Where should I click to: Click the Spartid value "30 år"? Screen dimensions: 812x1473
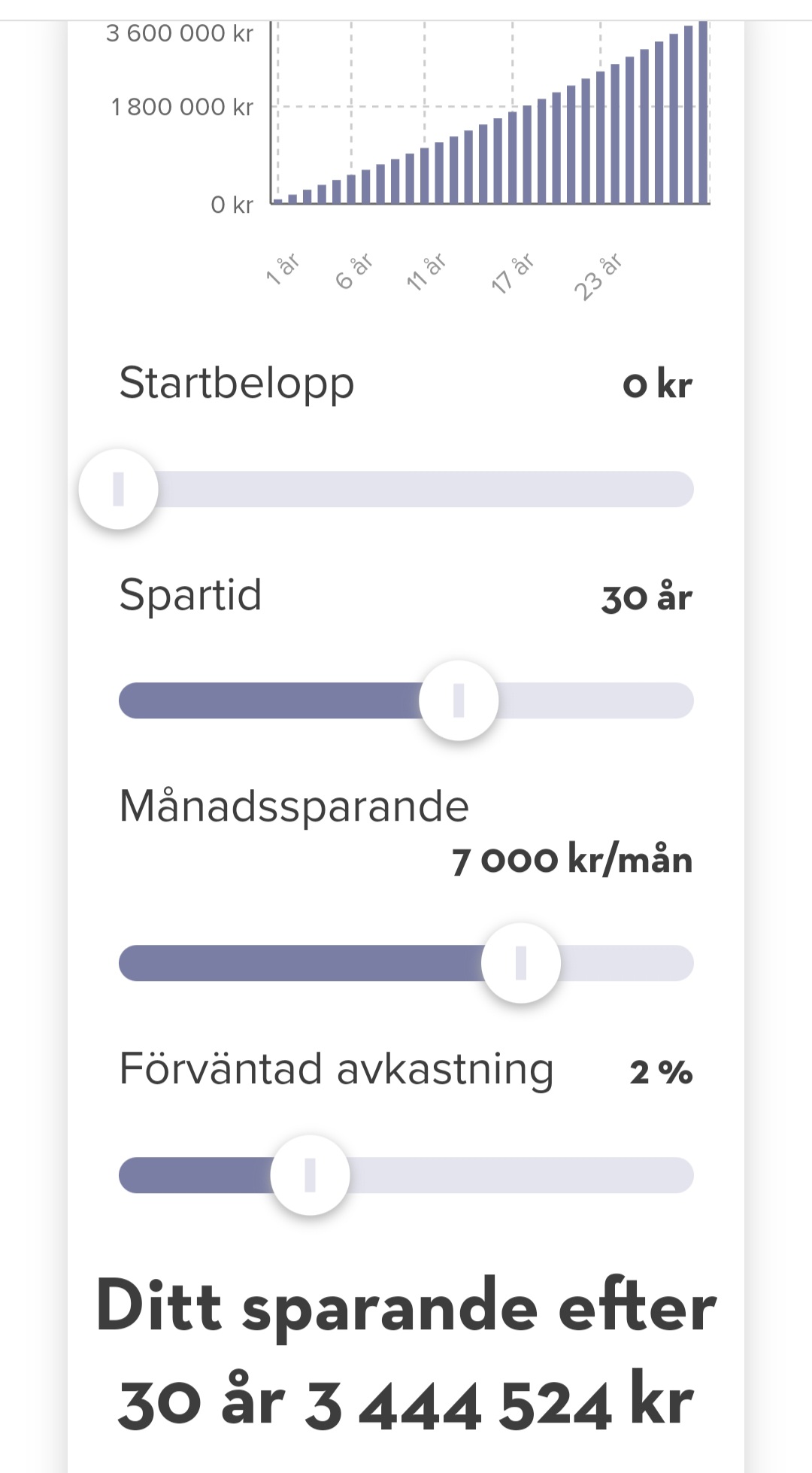(x=647, y=597)
